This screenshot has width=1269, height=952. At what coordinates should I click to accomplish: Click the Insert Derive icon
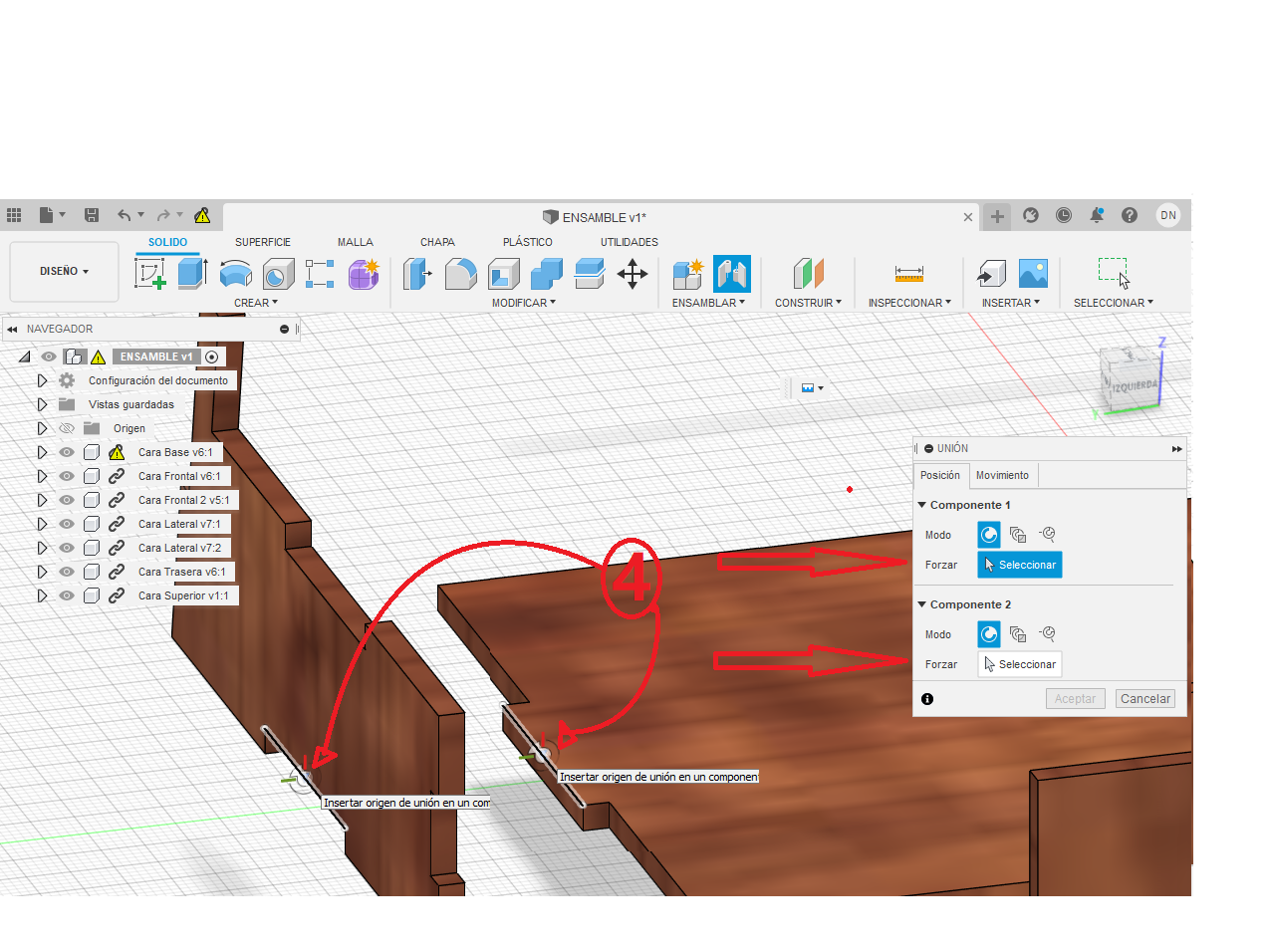(990, 274)
